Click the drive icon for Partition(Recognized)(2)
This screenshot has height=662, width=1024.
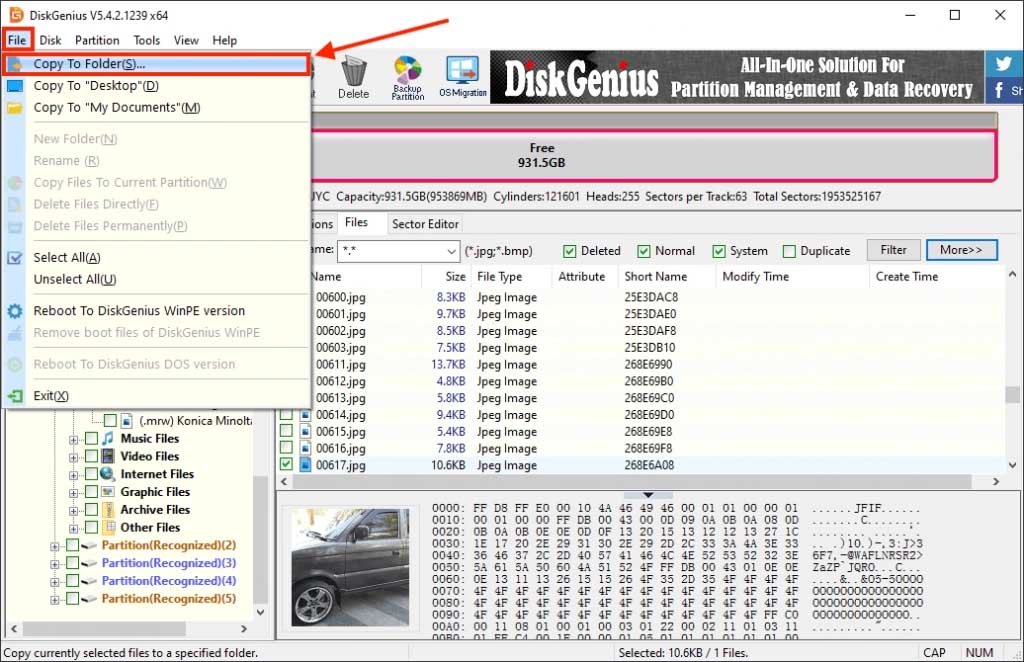click(90, 545)
